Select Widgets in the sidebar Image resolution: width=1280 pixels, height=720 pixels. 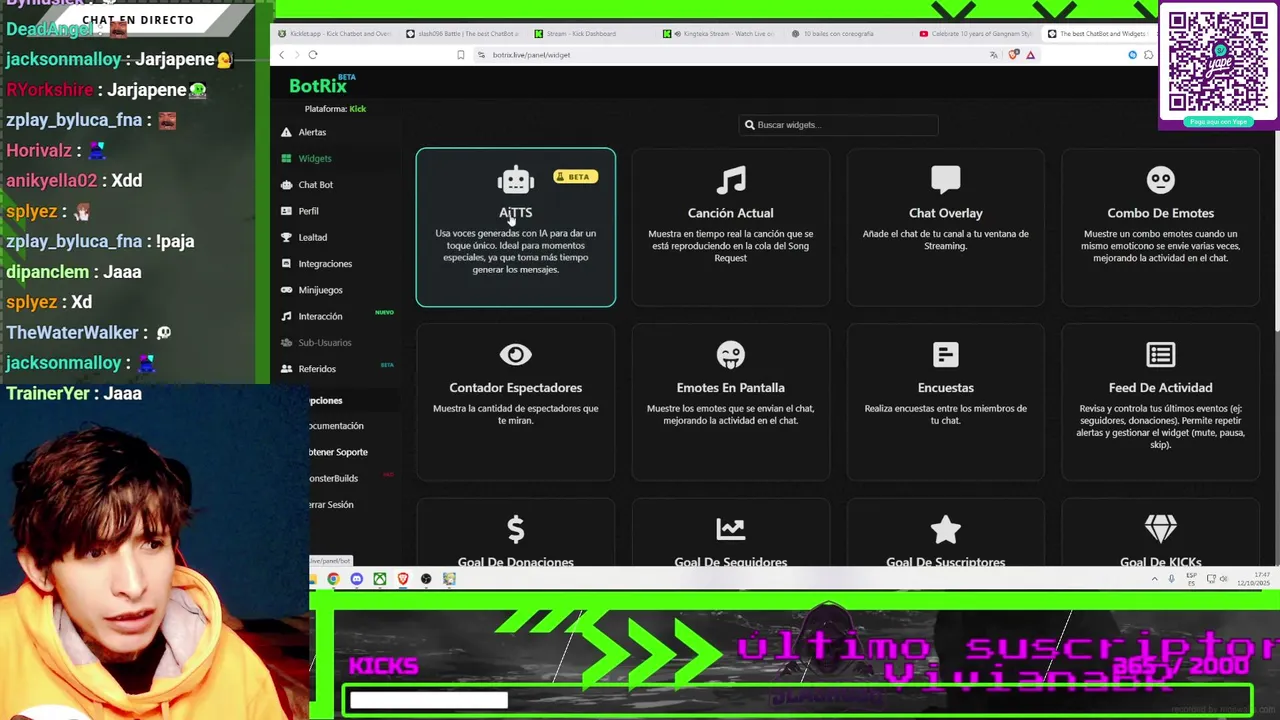coord(315,158)
